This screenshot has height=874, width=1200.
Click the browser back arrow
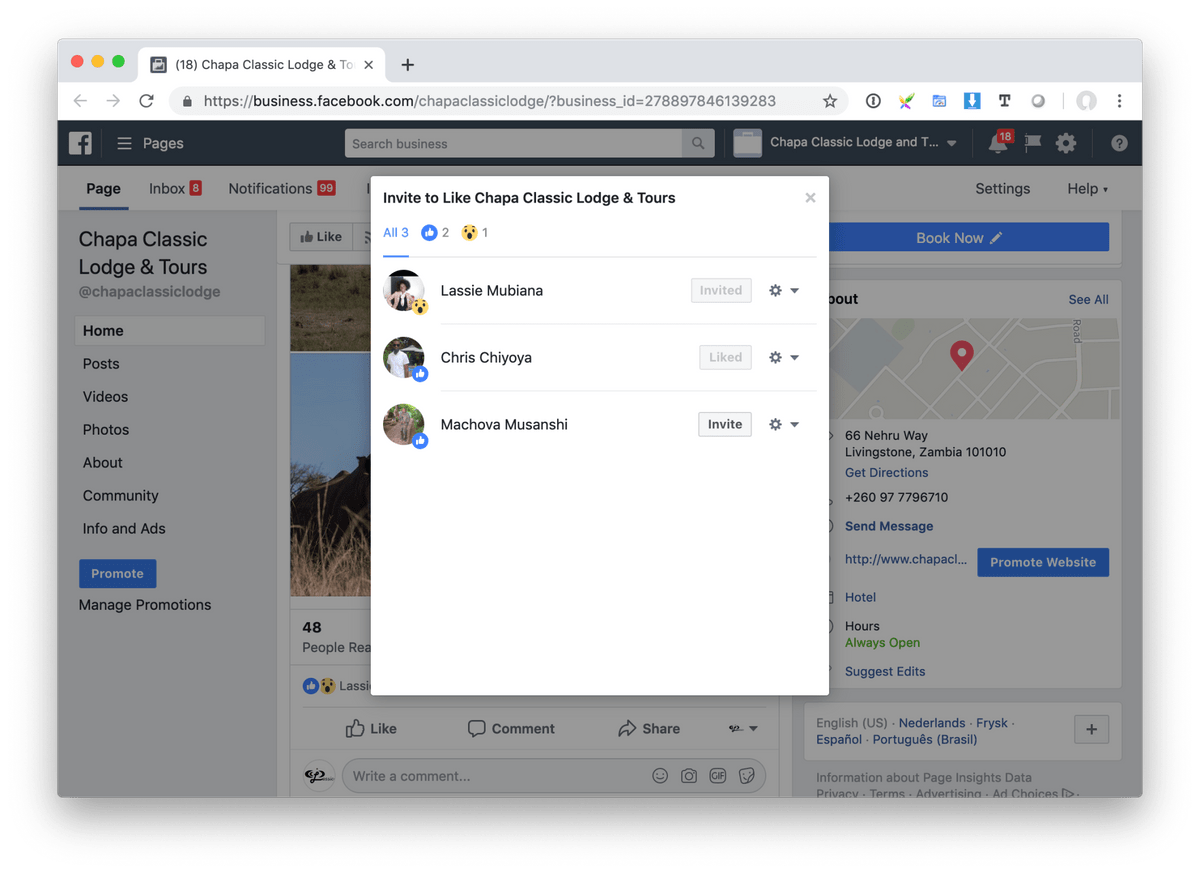pyautogui.click(x=80, y=101)
